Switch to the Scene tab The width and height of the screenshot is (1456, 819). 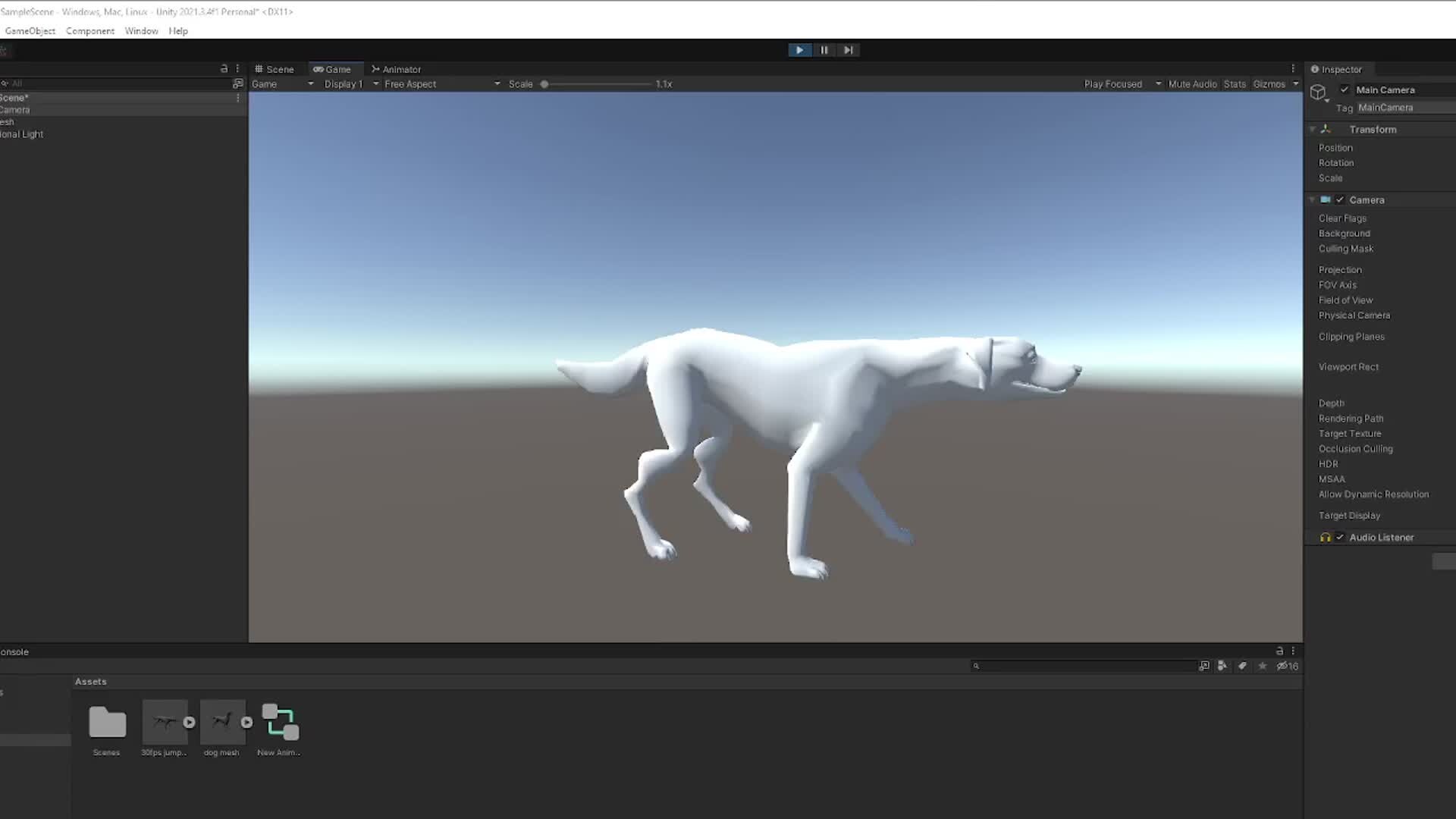pyautogui.click(x=278, y=69)
